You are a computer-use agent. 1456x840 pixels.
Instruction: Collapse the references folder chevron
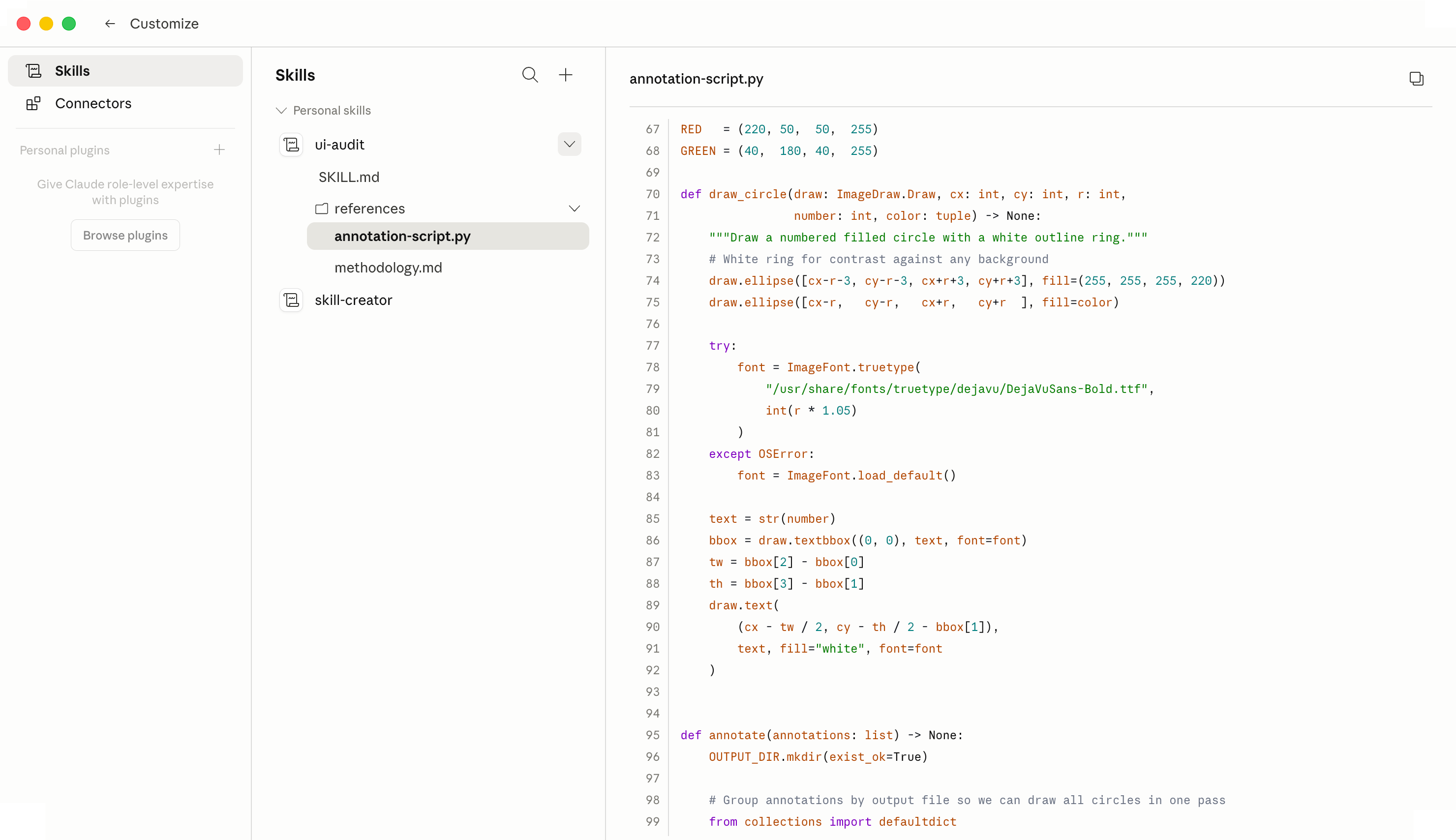(575, 208)
